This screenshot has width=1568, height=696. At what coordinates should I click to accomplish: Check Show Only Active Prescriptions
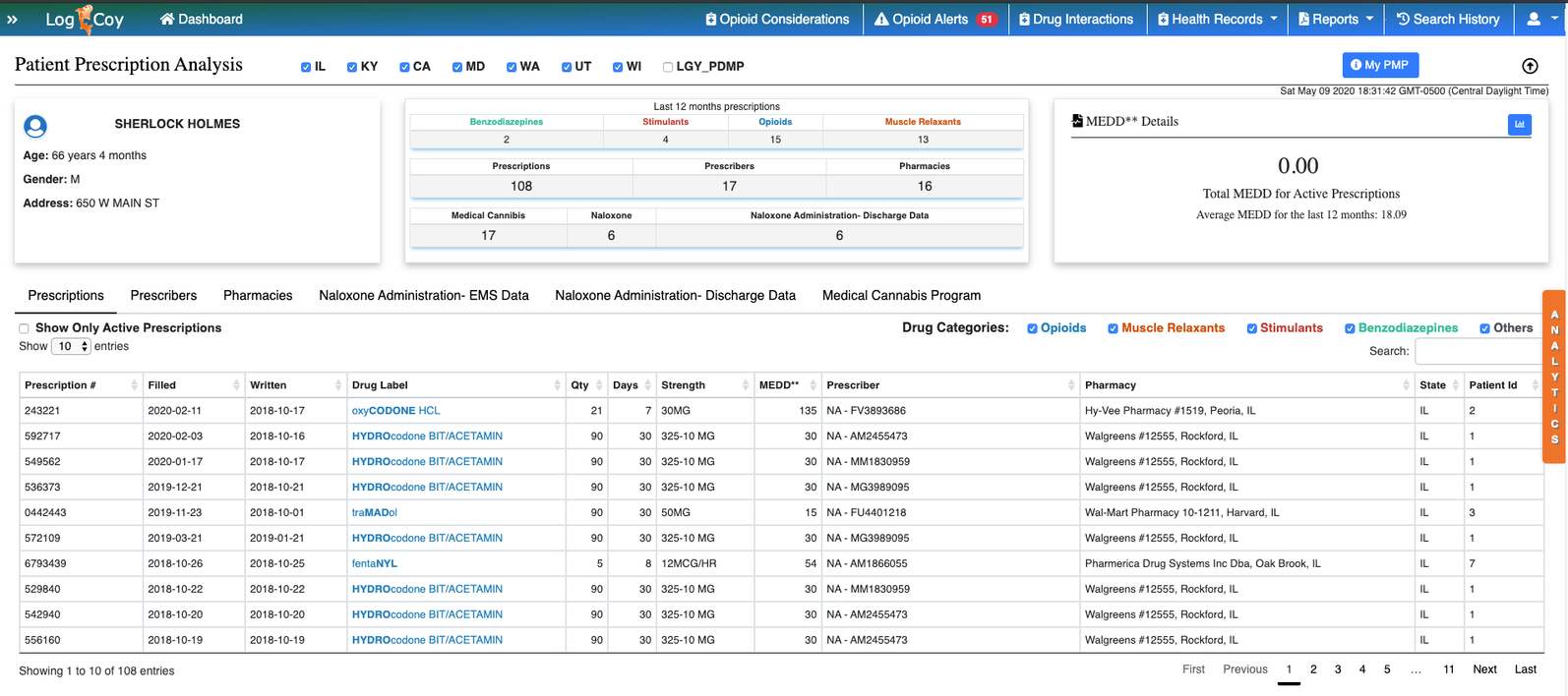(x=24, y=328)
